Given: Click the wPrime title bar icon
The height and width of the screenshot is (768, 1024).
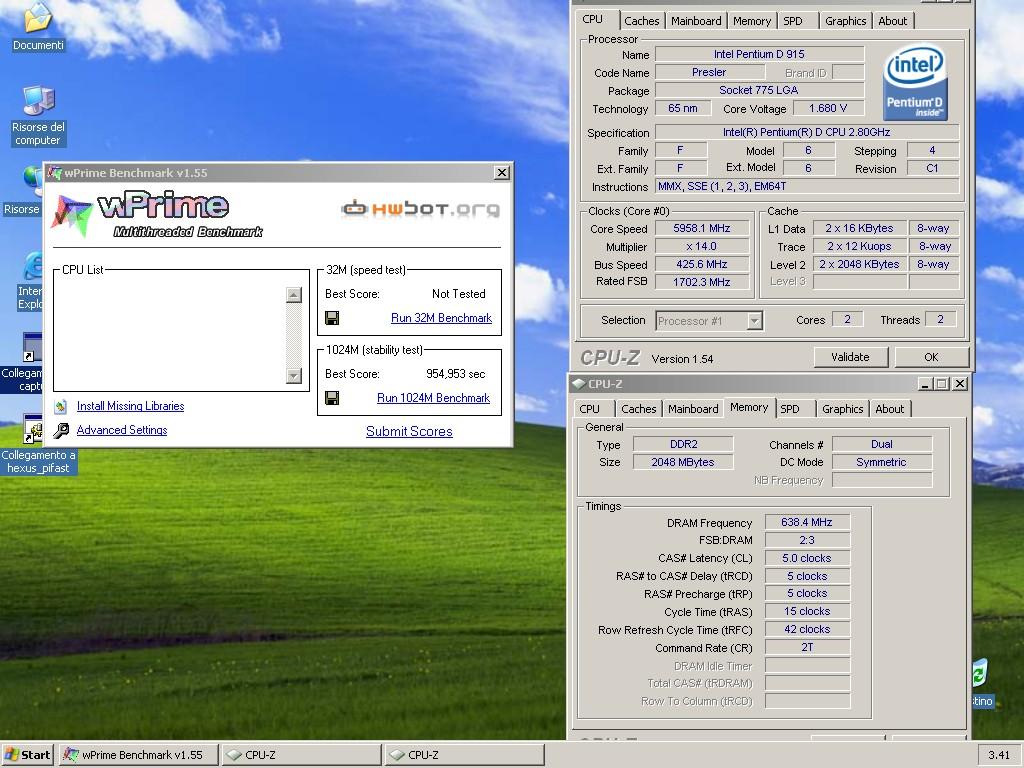Looking at the screenshot, I should tap(54, 173).
